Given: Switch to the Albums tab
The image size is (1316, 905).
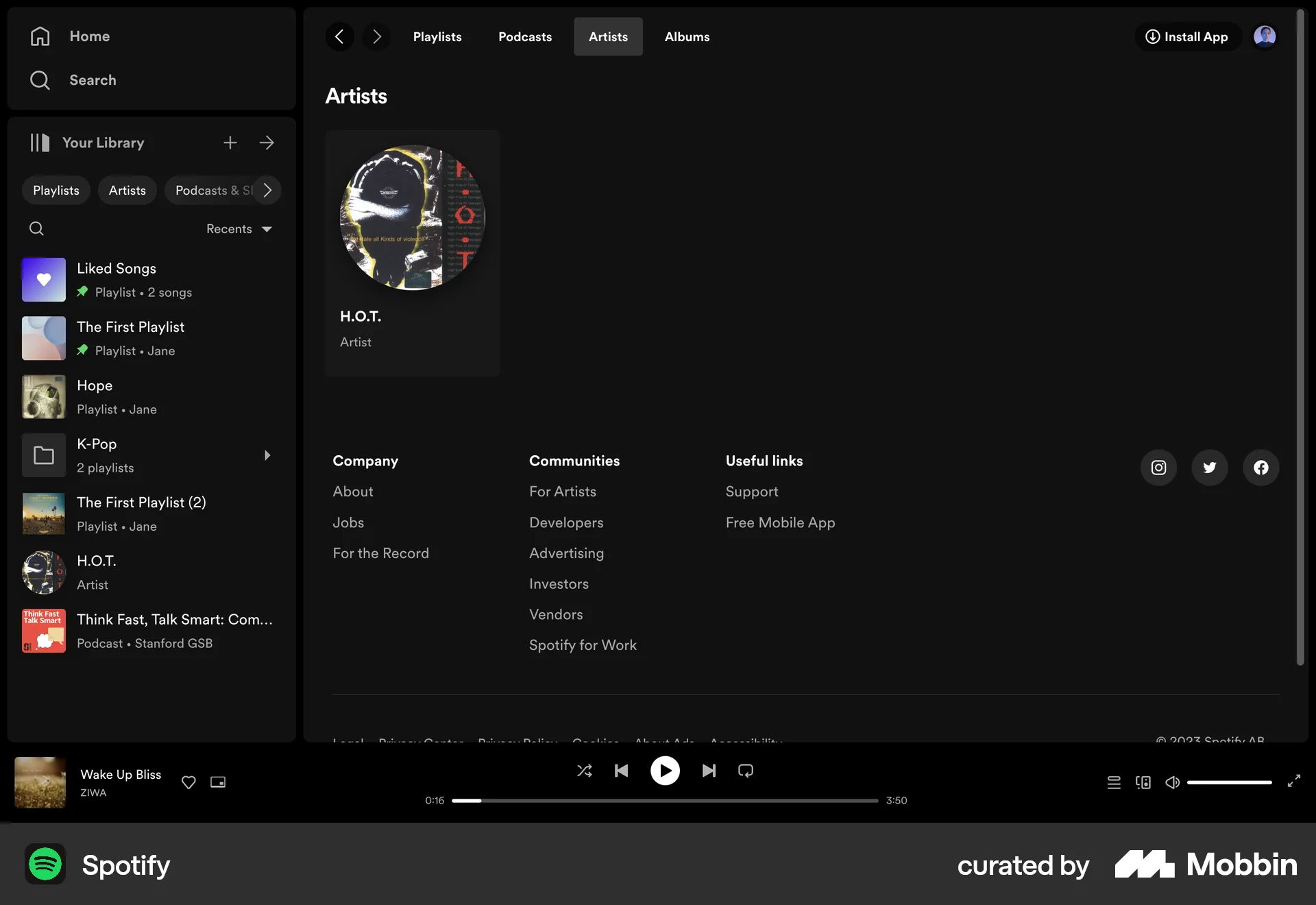Looking at the screenshot, I should pos(687,36).
